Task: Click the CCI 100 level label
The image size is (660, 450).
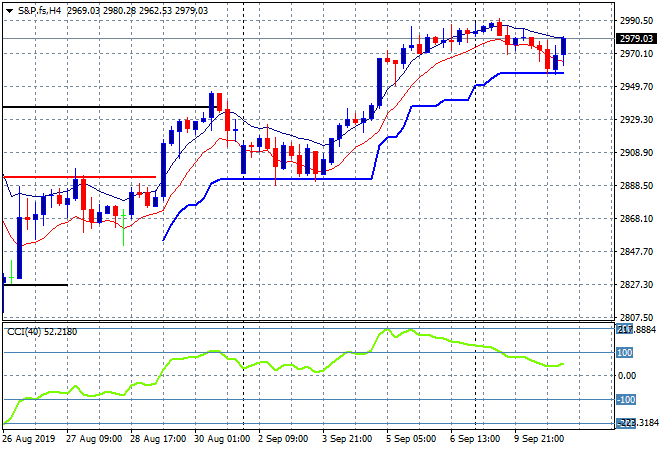Action: (x=625, y=352)
